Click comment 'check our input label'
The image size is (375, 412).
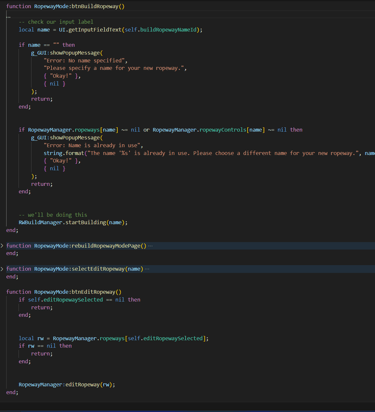click(x=56, y=22)
